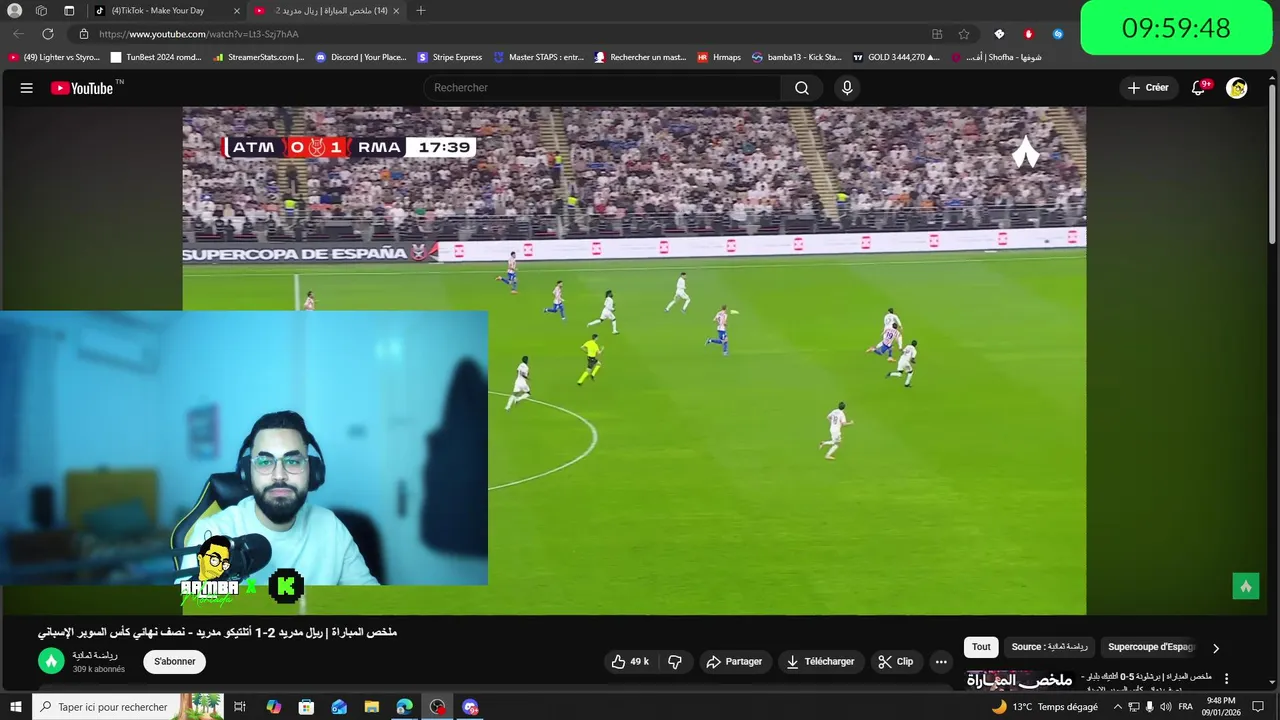
Task: Open the Rechercher un mast... bookmark
Action: (x=640, y=57)
